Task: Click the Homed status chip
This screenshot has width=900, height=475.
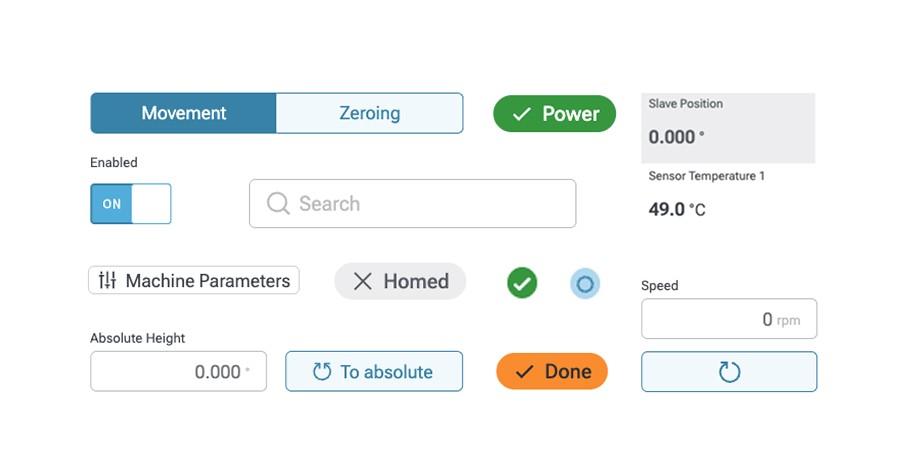Action: point(400,282)
